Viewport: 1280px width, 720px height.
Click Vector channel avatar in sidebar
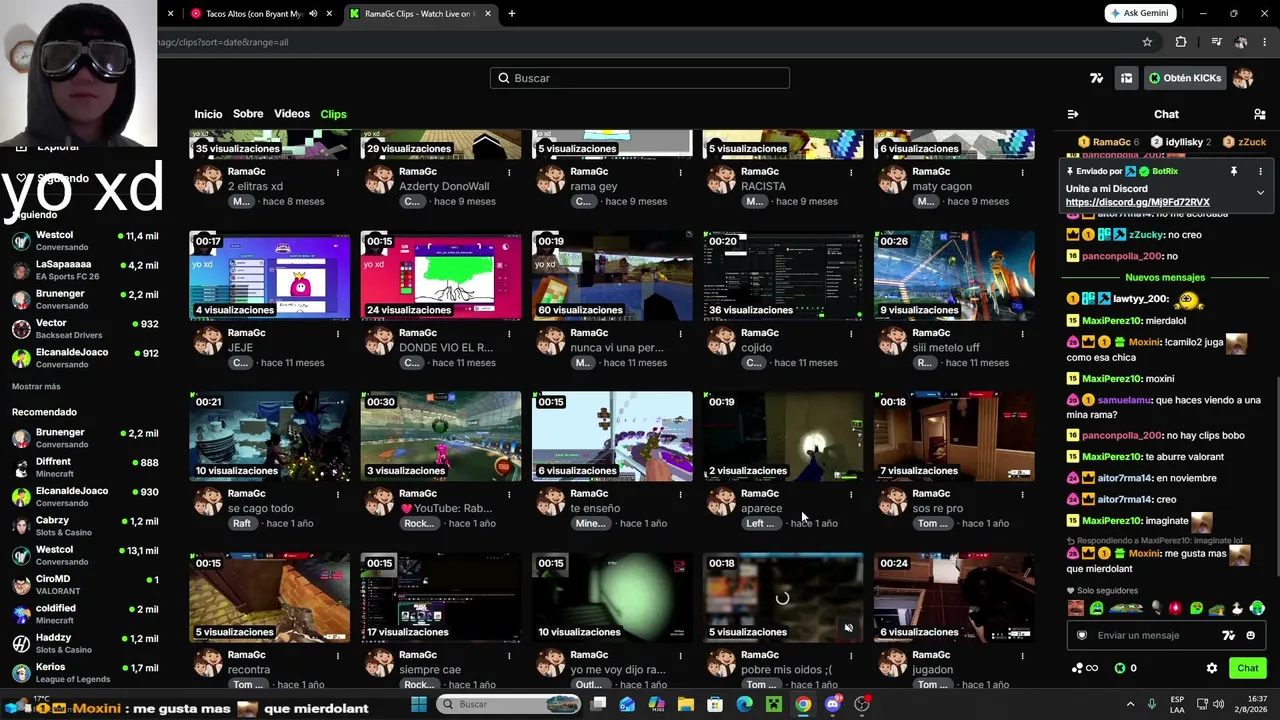pyautogui.click(x=21, y=329)
